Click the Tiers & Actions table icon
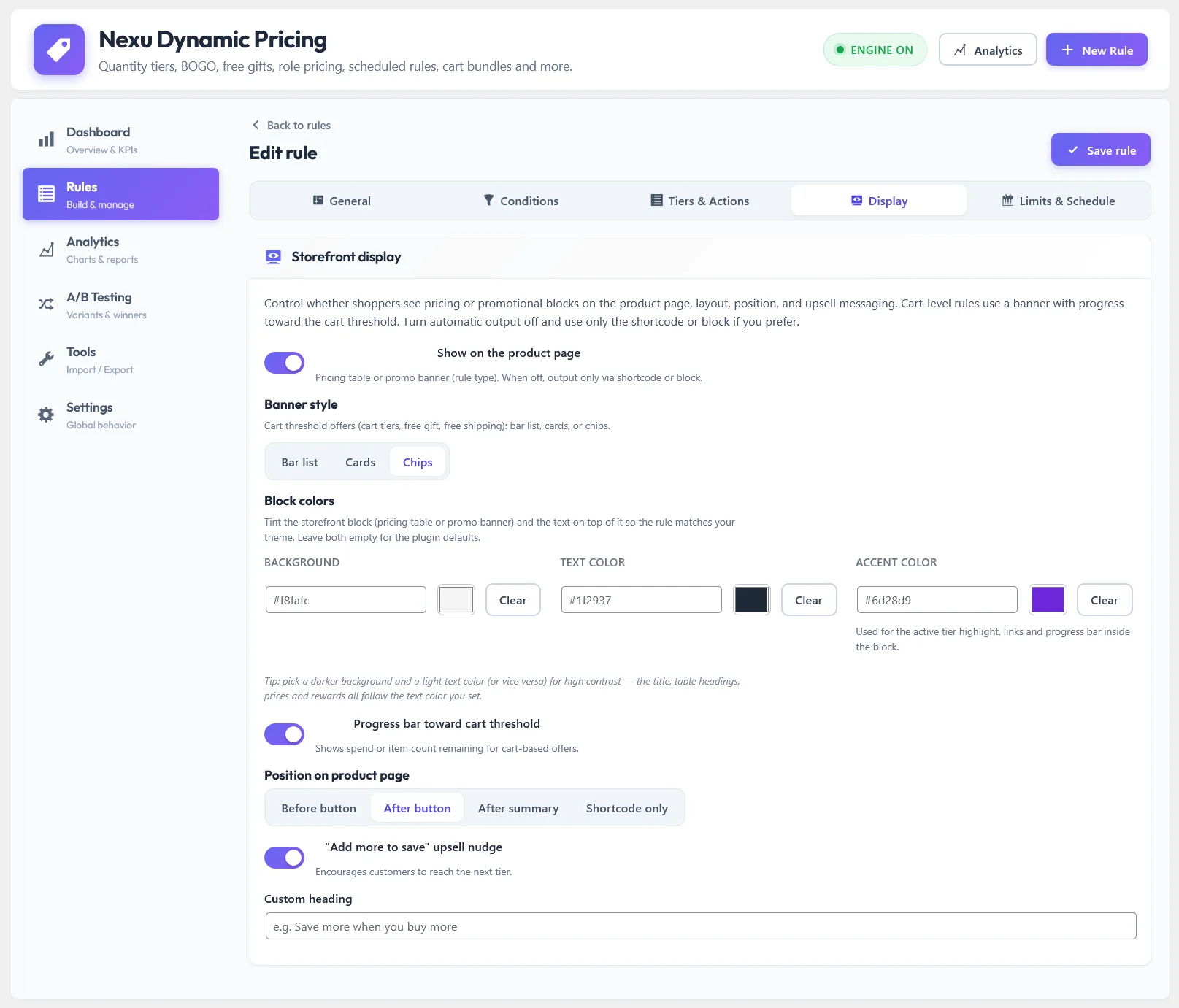The width and height of the screenshot is (1179, 1008). (657, 200)
